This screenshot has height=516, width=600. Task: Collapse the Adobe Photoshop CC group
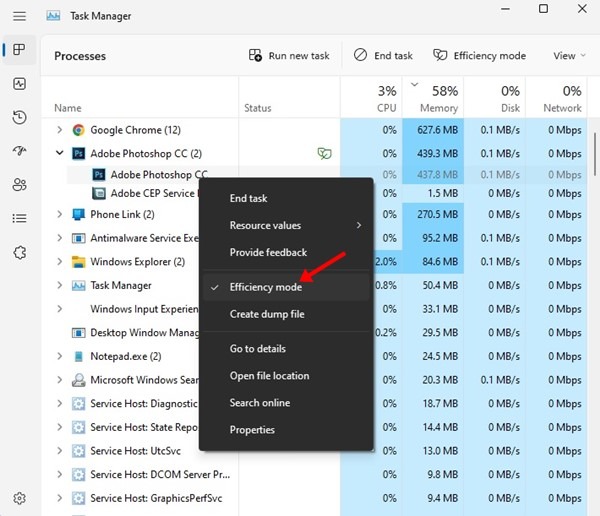[x=60, y=154]
